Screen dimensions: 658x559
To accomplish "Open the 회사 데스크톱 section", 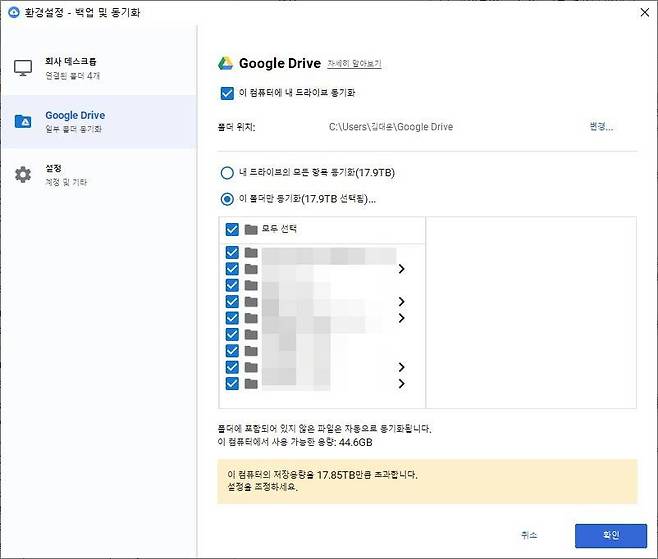I will coord(99,68).
